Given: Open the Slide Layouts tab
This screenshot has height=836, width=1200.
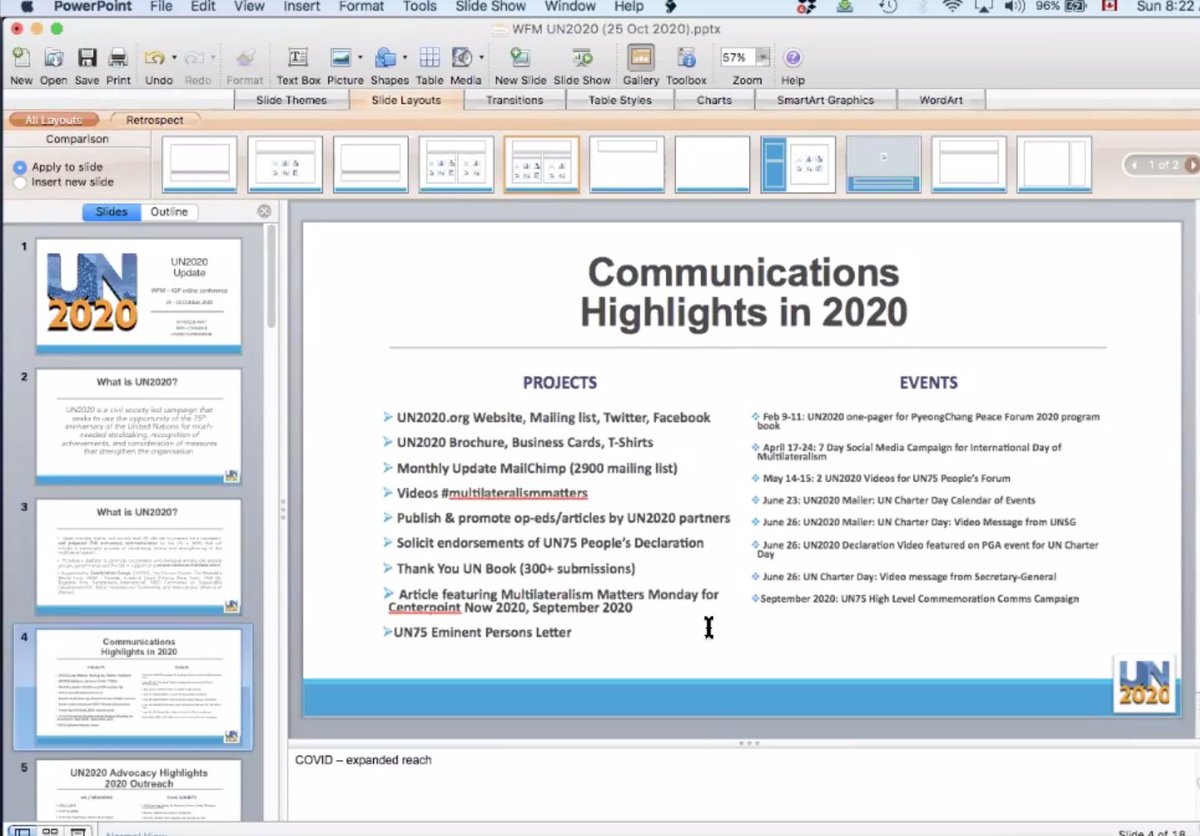Looking at the screenshot, I should point(406,100).
